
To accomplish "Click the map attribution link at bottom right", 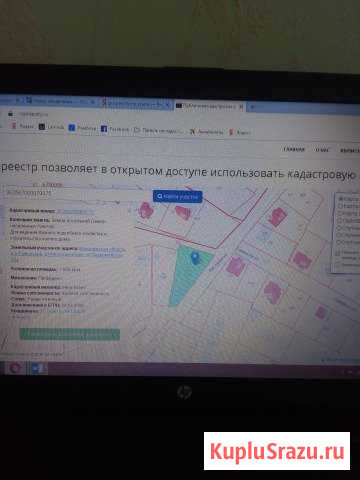I will (340, 360).
